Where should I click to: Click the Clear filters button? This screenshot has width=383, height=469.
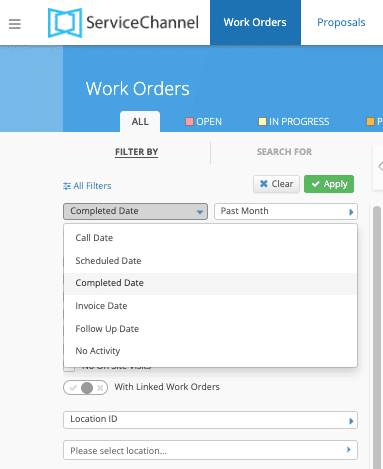pyautogui.click(x=276, y=184)
